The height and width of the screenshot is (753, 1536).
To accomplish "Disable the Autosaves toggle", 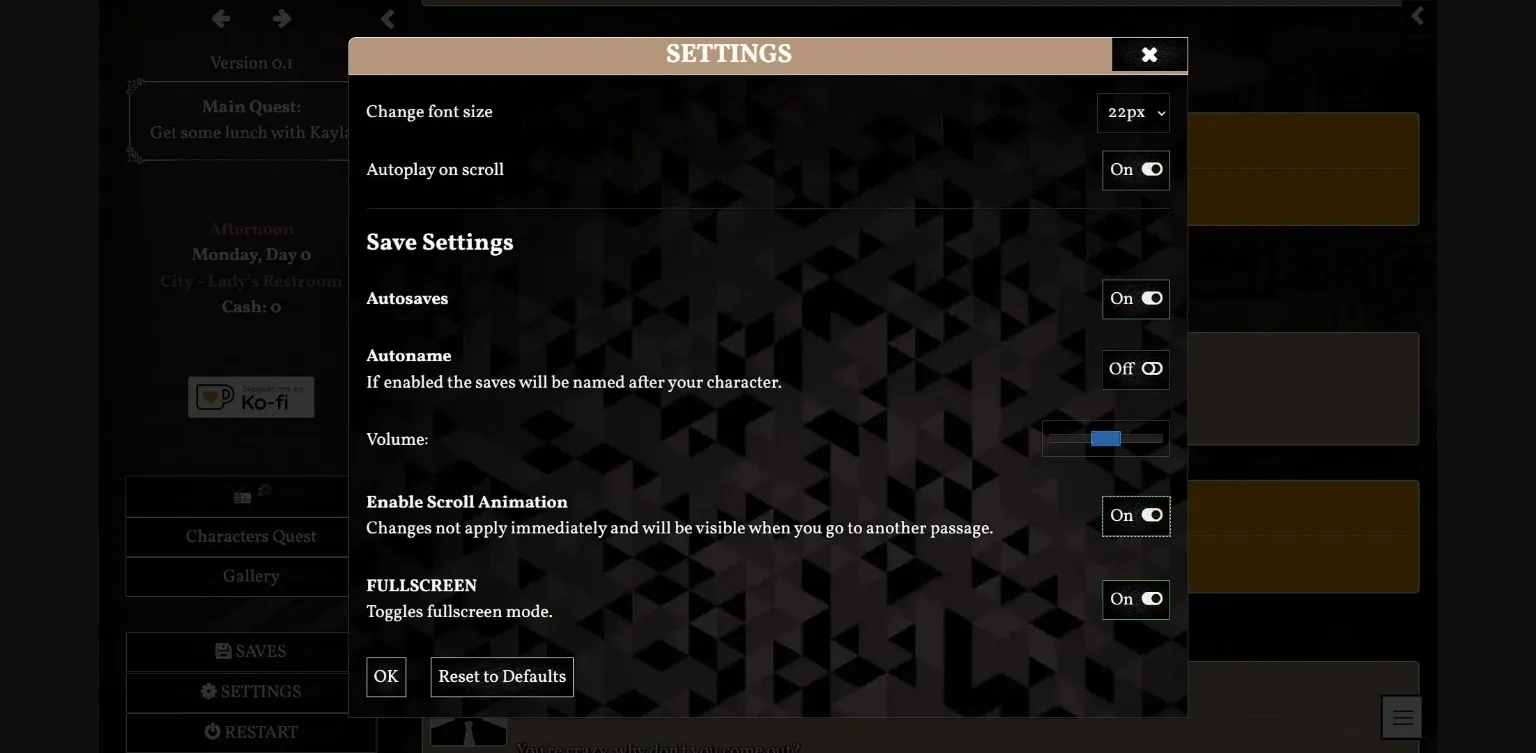I will (1136, 299).
